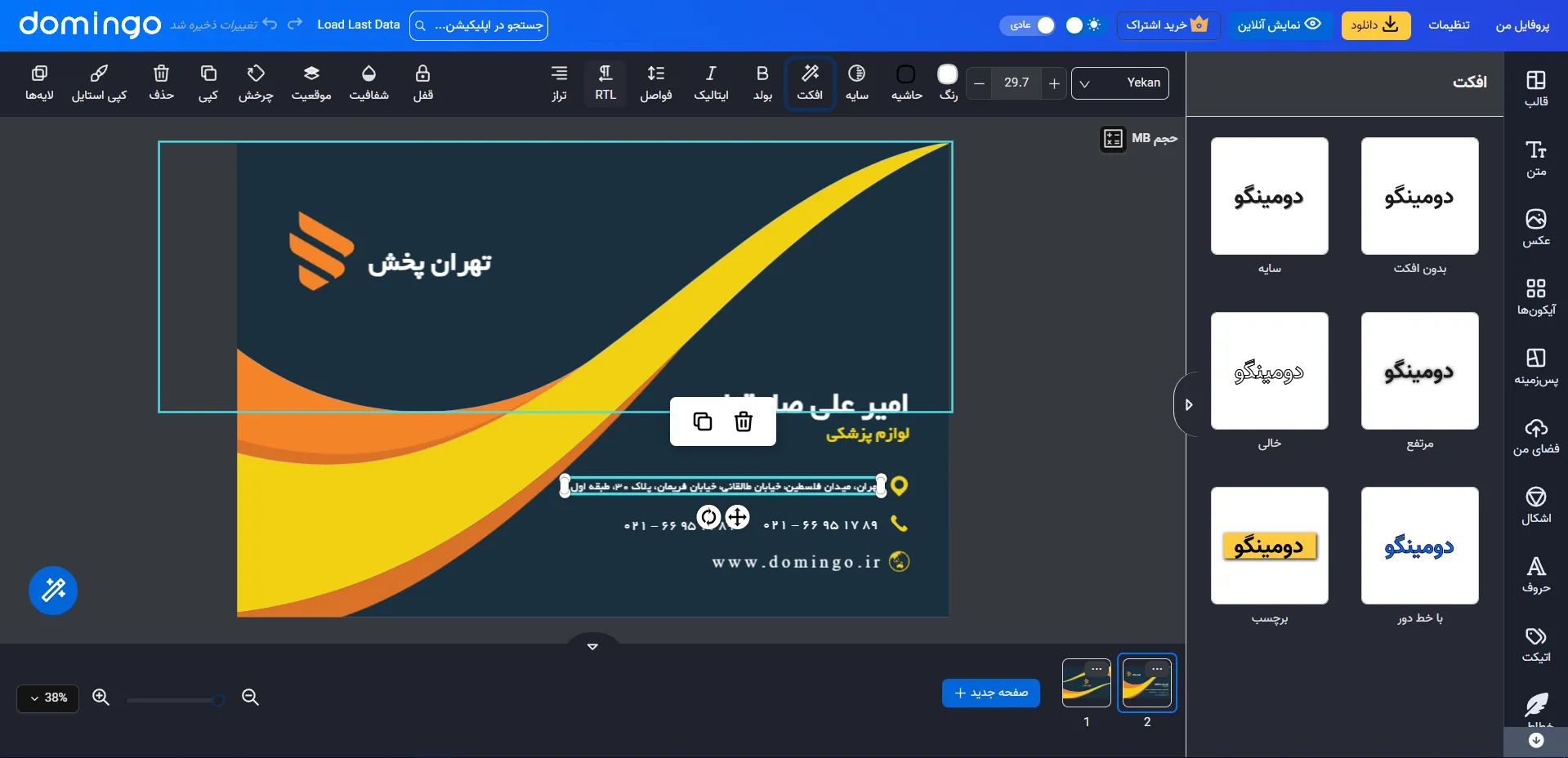The image size is (1568, 758).
Task: Toggle the عادی mode switch
Action: [1027, 25]
